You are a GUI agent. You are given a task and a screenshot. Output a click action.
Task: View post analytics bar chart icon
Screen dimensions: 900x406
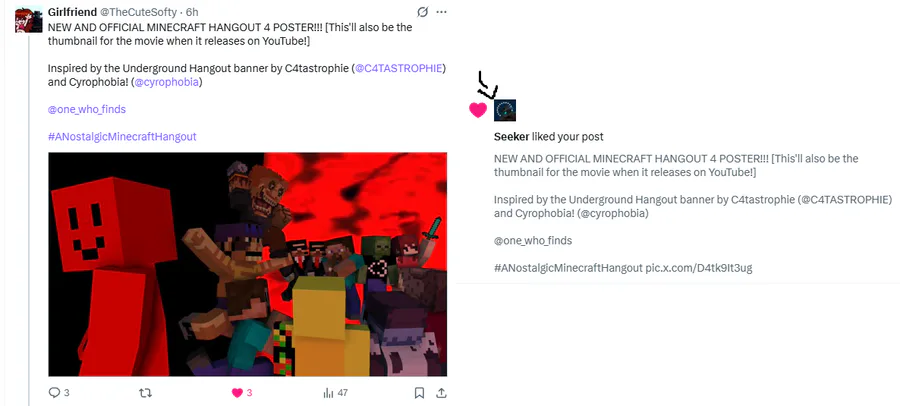coord(328,393)
